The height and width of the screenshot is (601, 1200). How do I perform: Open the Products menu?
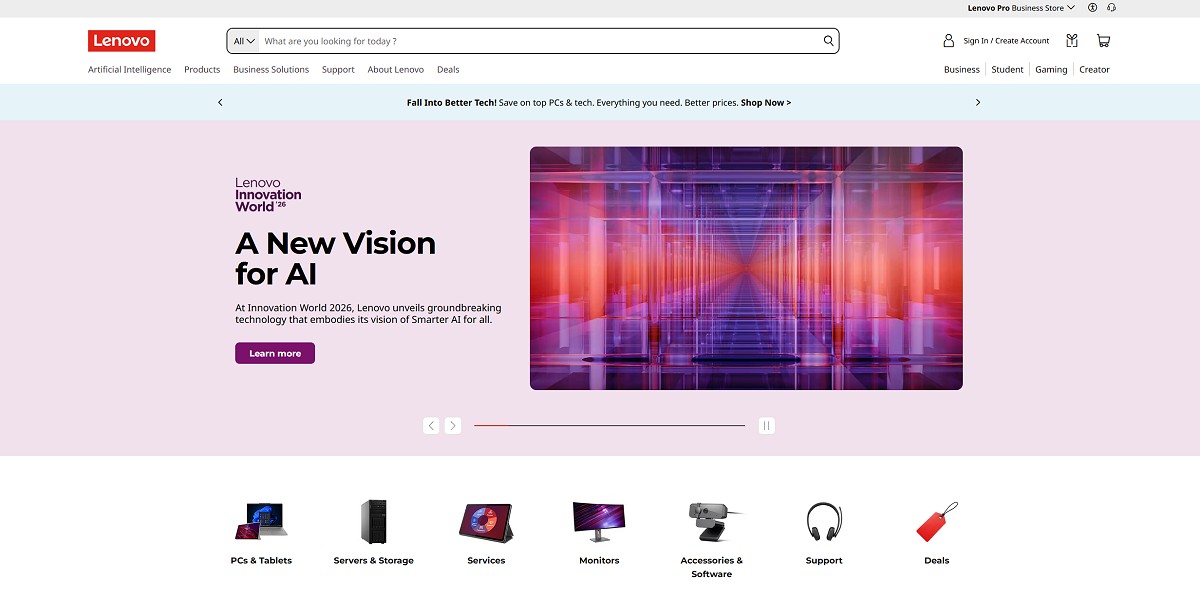tap(202, 70)
